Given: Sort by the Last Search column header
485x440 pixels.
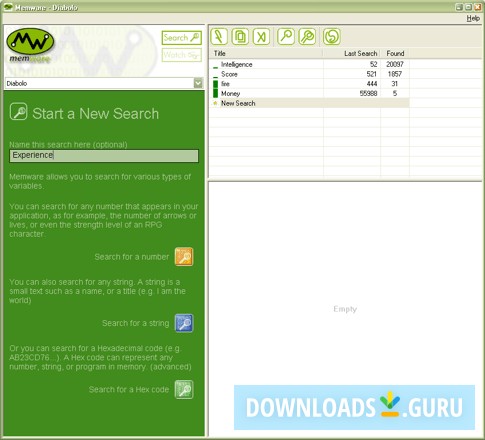Looking at the screenshot, I should pyautogui.click(x=352, y=53).
